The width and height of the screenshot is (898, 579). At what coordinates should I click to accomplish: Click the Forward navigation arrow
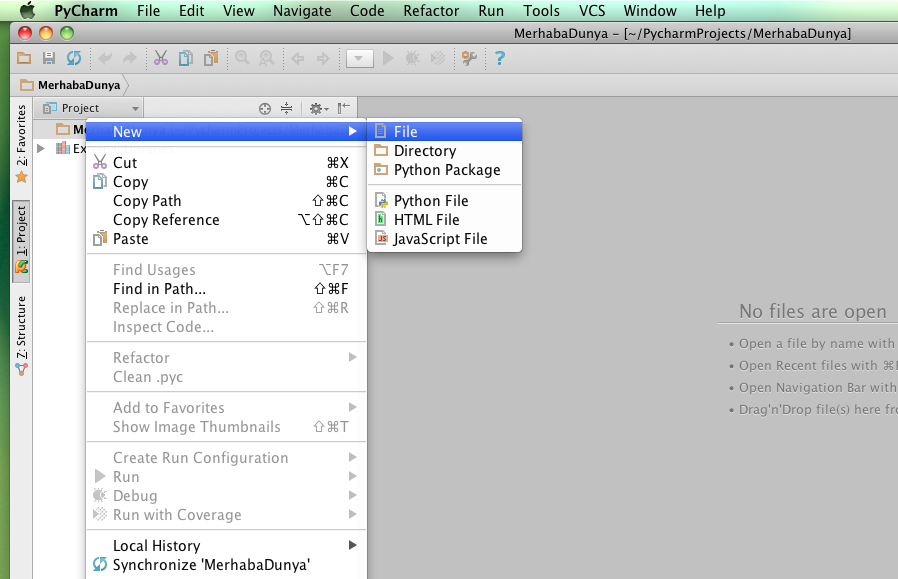(323, 58)
